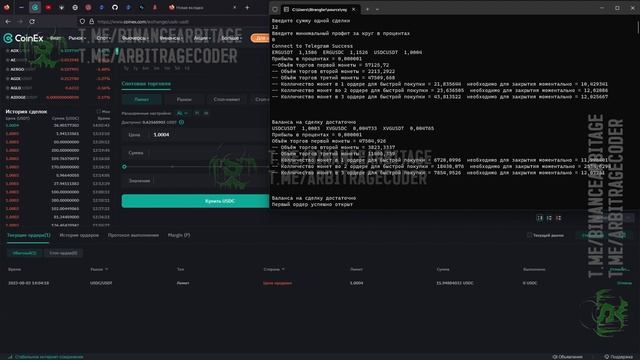Expand the 'Больше' navigation dropdown

(231, 38)
